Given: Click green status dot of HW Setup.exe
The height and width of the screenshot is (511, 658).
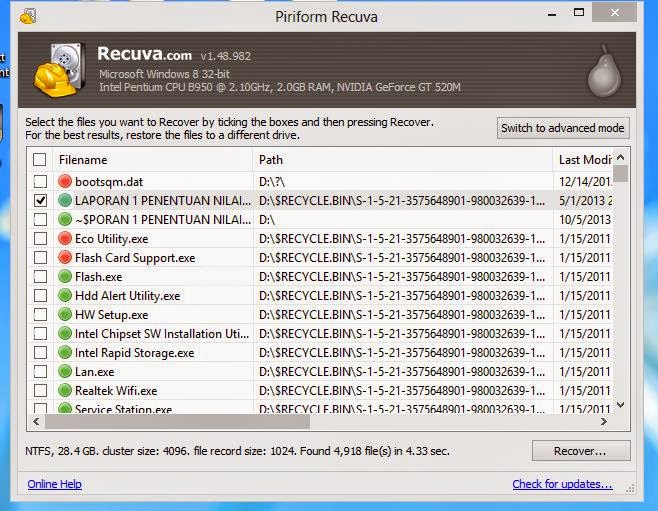Looking at the screenshot, I should (65, 314).
